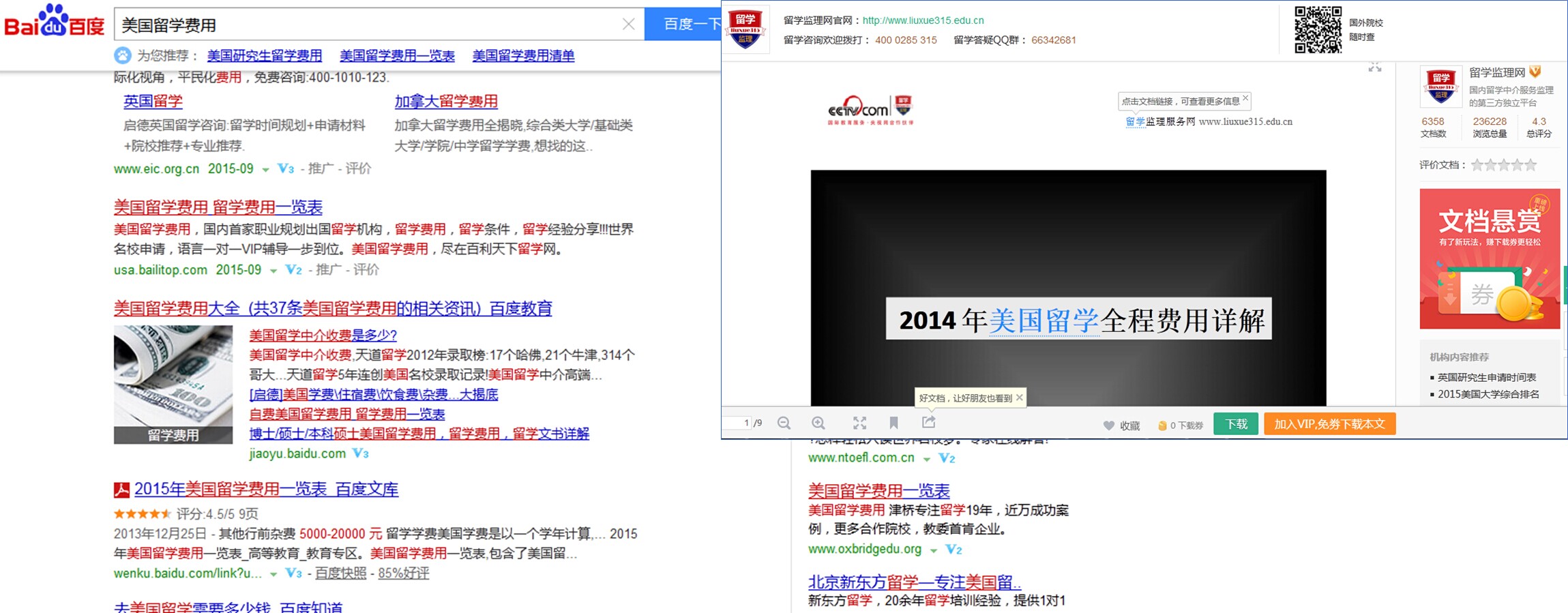The image size is (1568, 613).
Task: Click the orange 加入VIP button
Action: coord(1329,424)
